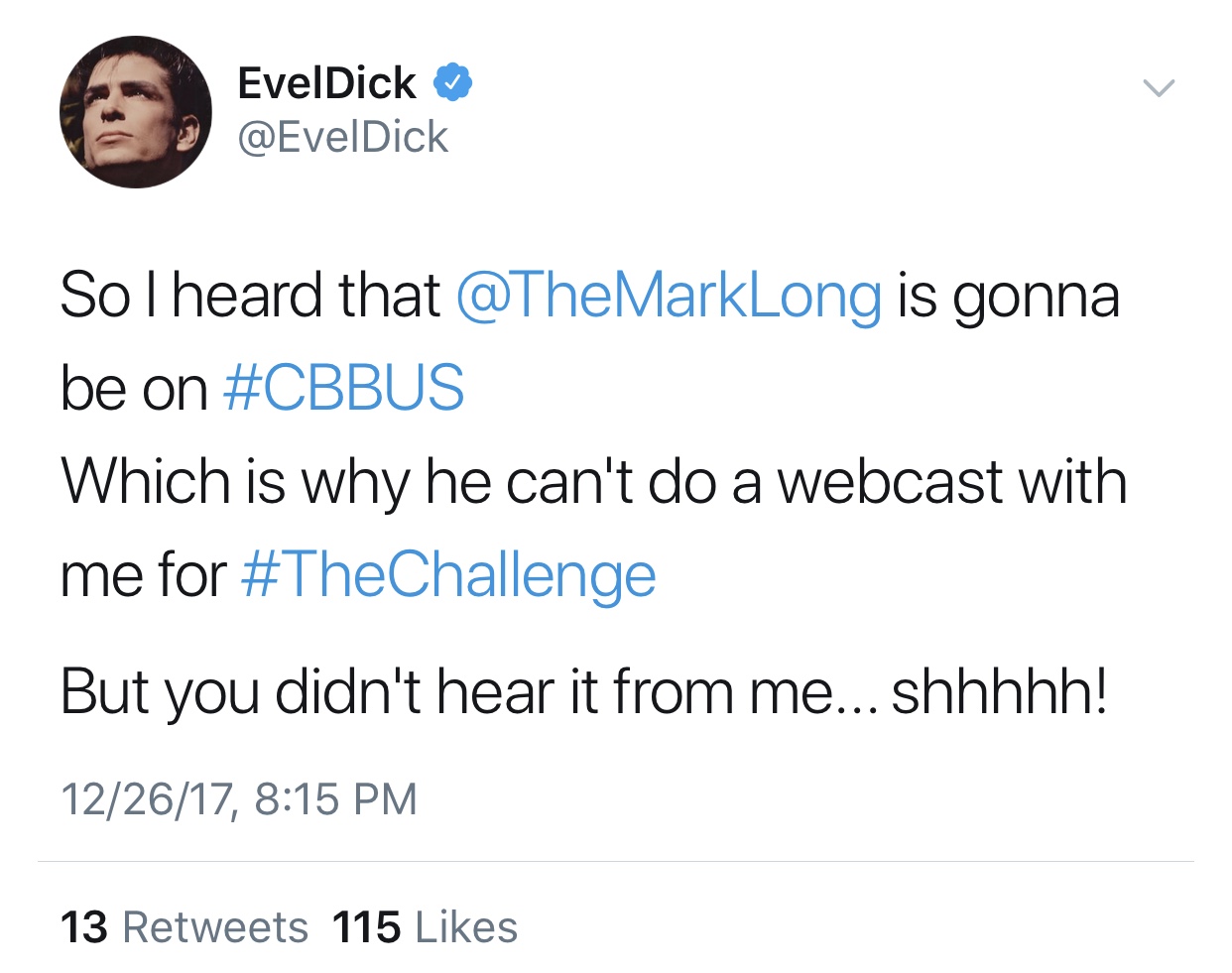Click the 'be on' text before #CBBUS
Viewport: 1232px width, 973px height.
pos(134,388)
